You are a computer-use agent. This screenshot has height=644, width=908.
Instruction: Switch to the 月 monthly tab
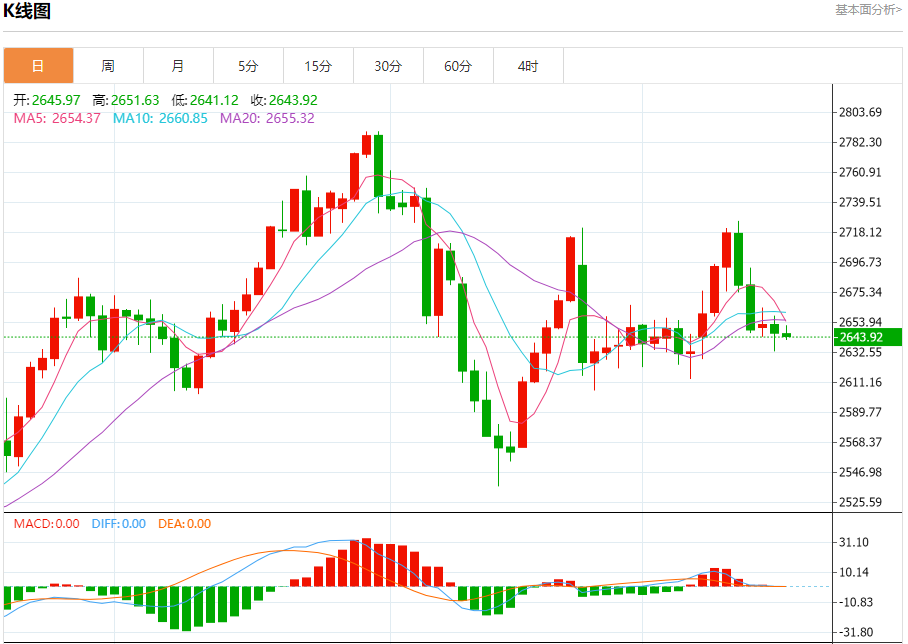point(178,65)
